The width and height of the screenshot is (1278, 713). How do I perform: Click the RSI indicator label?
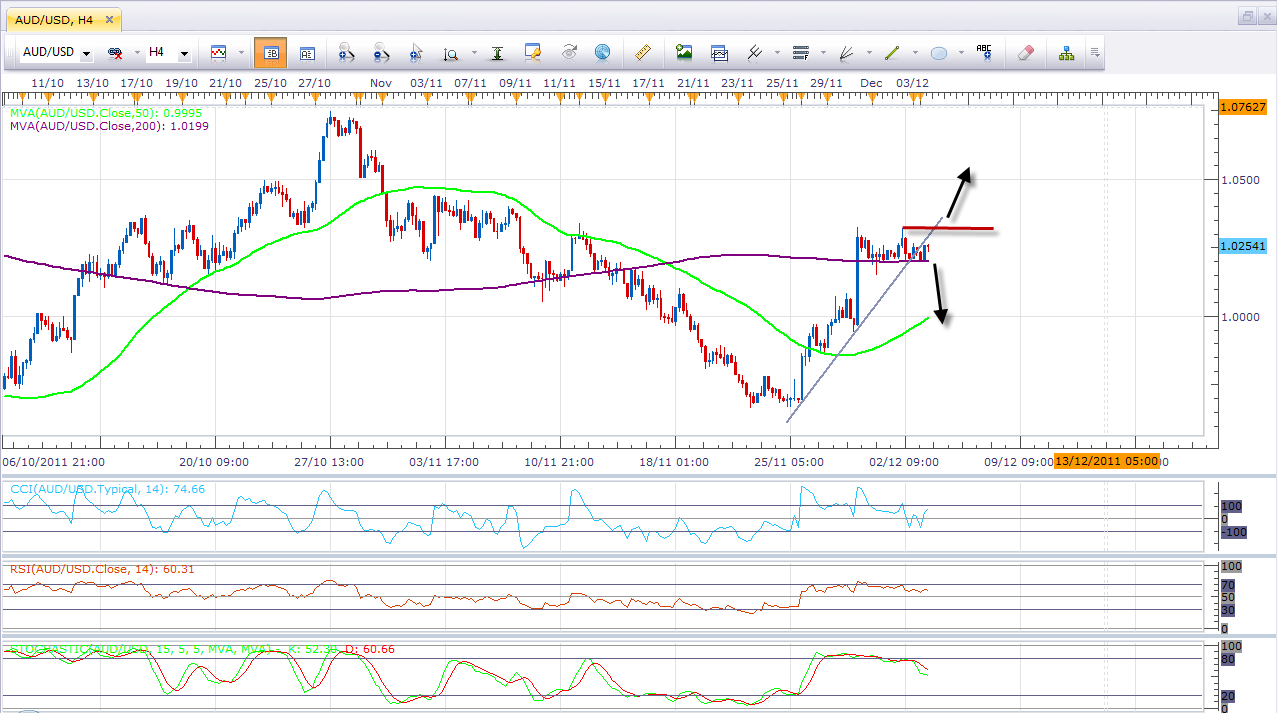[102, 569]
